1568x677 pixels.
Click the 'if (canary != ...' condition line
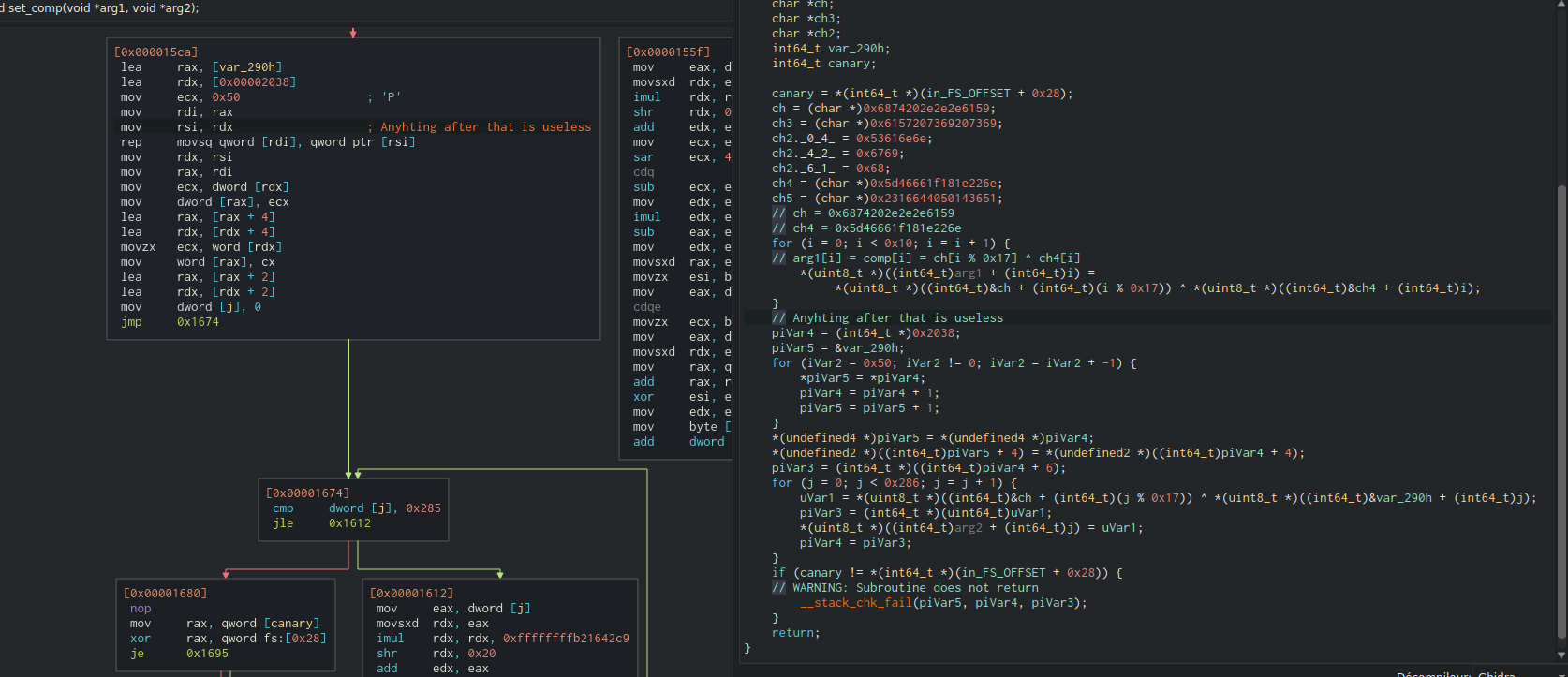click(x=947, y=573)
